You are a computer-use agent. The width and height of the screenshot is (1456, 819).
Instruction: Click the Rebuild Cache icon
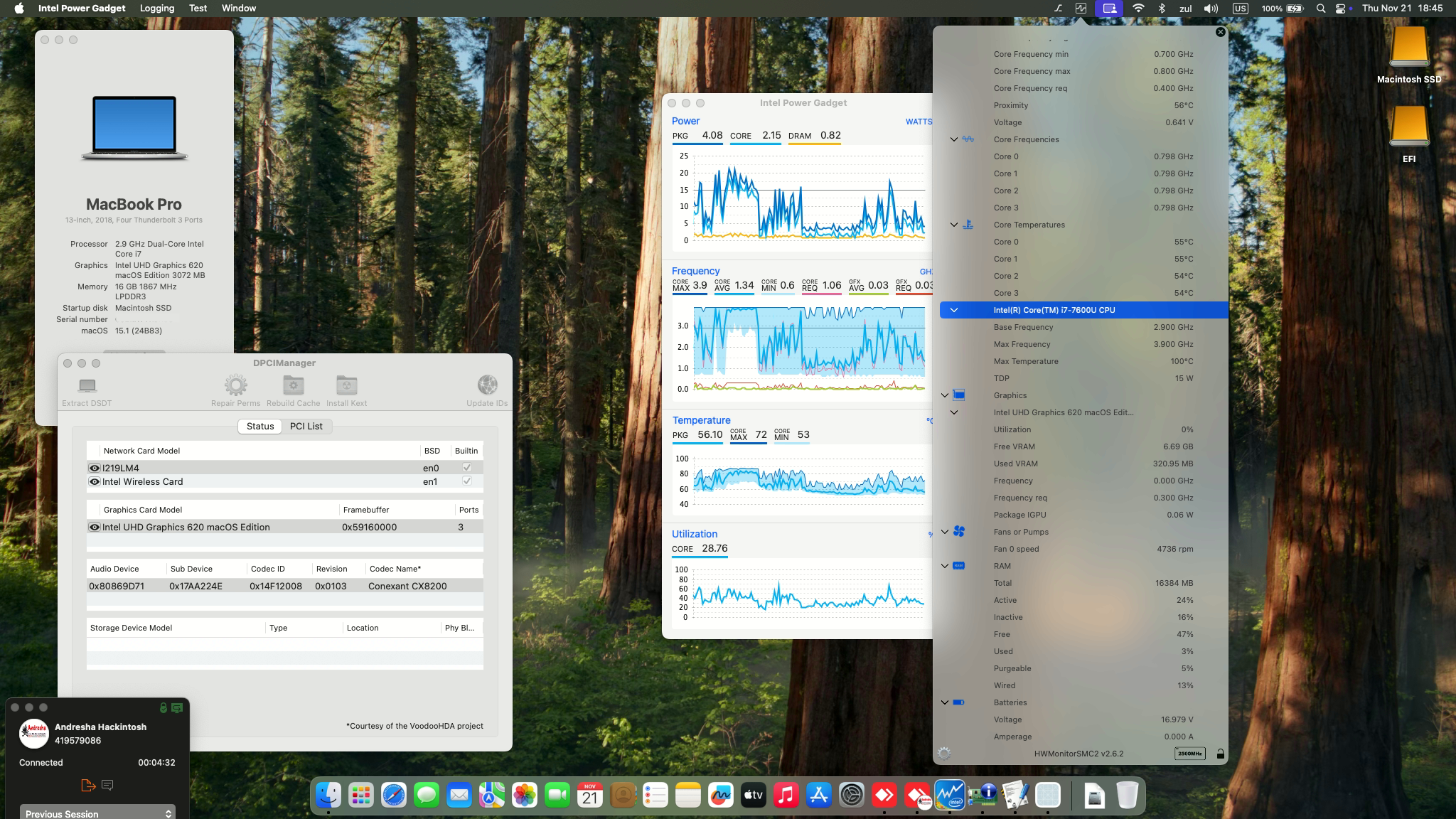[x=293, y=386]
